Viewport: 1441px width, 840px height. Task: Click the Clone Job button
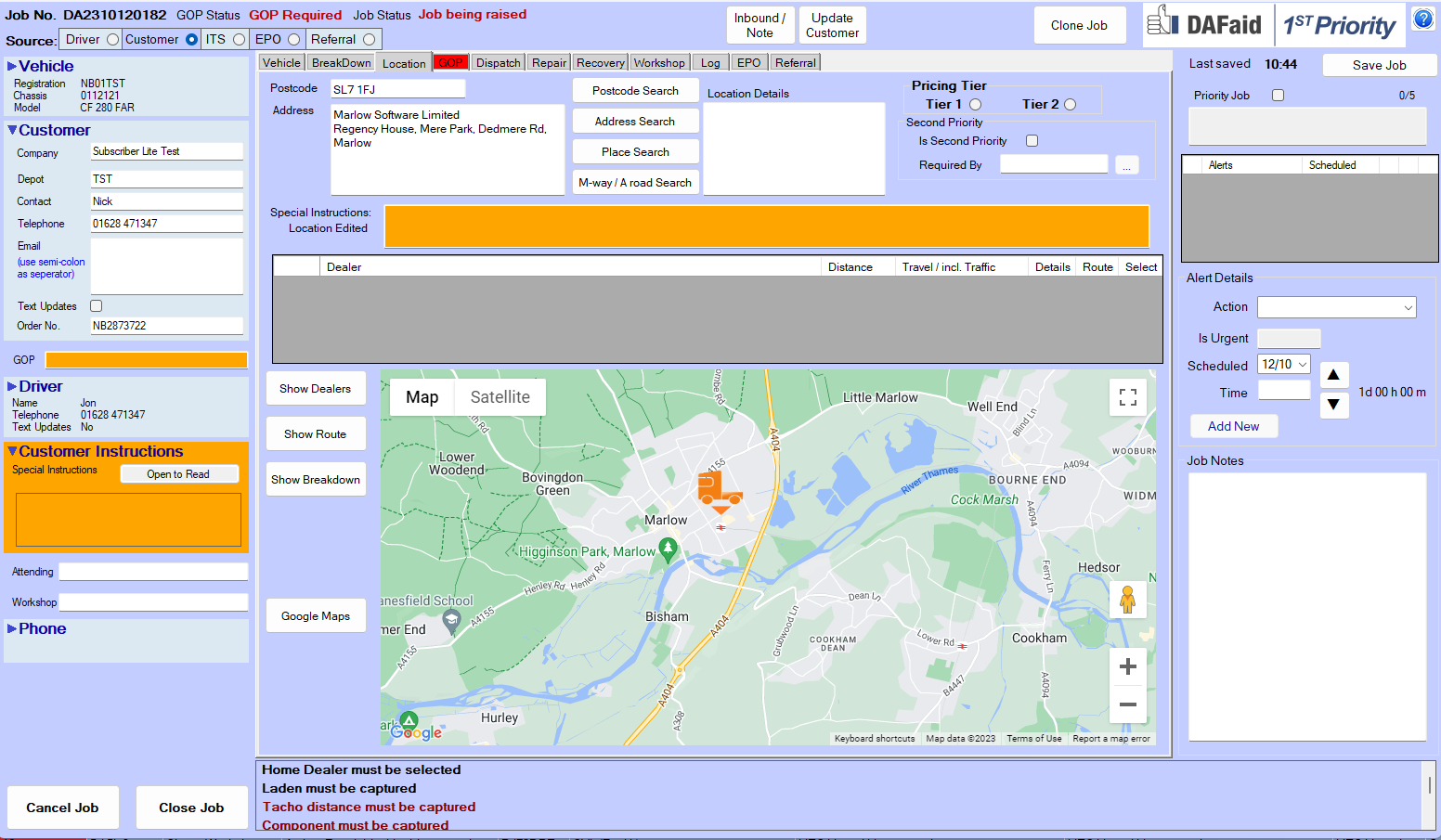click(x=1079, y=26)
